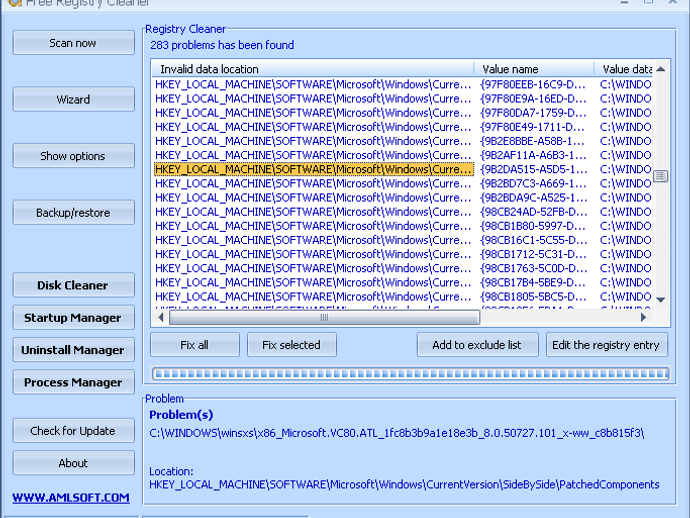This screenshot has width=690, height=518.
Task: Select row with value {9B2BD7C3-A669-1...
Action: [403, 183]
